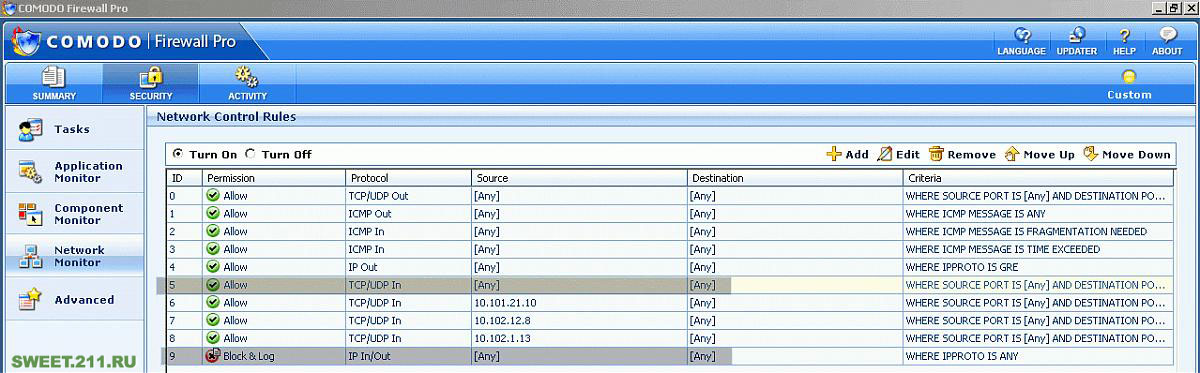Move the selected rule down
The width and height of the screenshot is (1200, 373).
(1126, 154)
